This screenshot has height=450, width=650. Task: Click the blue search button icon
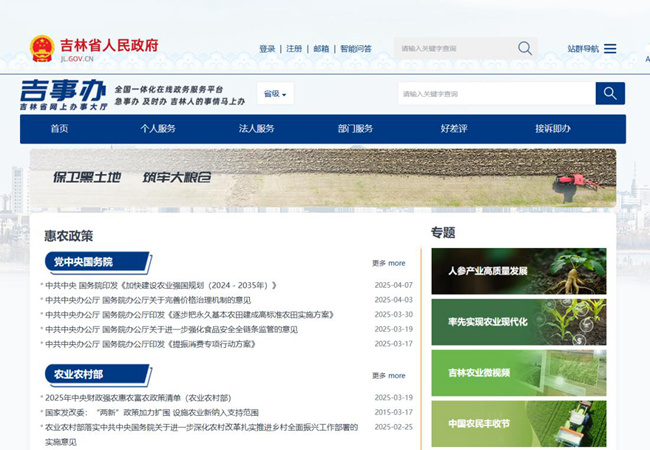point(610,94)
